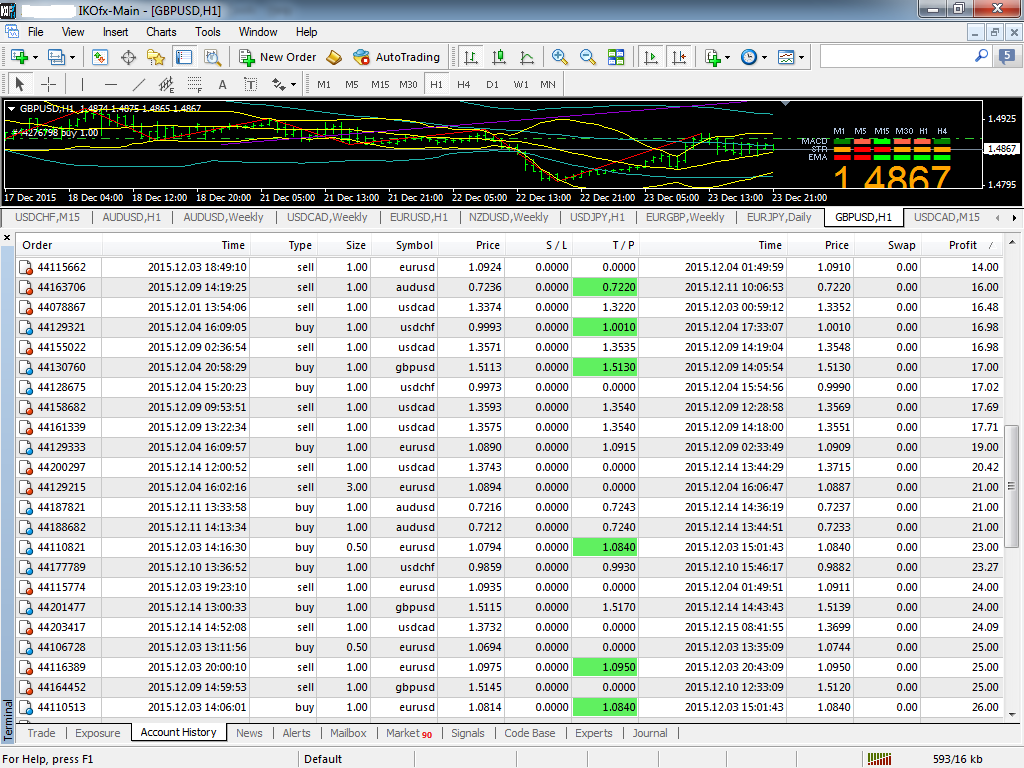Show previous chart tabs arrow
1024x768 pixels.
point(997,217)
